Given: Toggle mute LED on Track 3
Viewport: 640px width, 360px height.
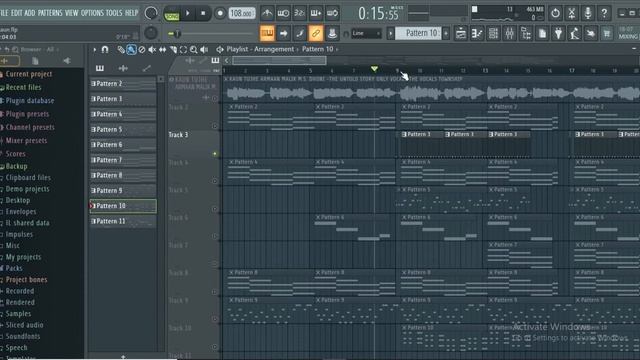Looking at the screenshot, I should [215, 154].
